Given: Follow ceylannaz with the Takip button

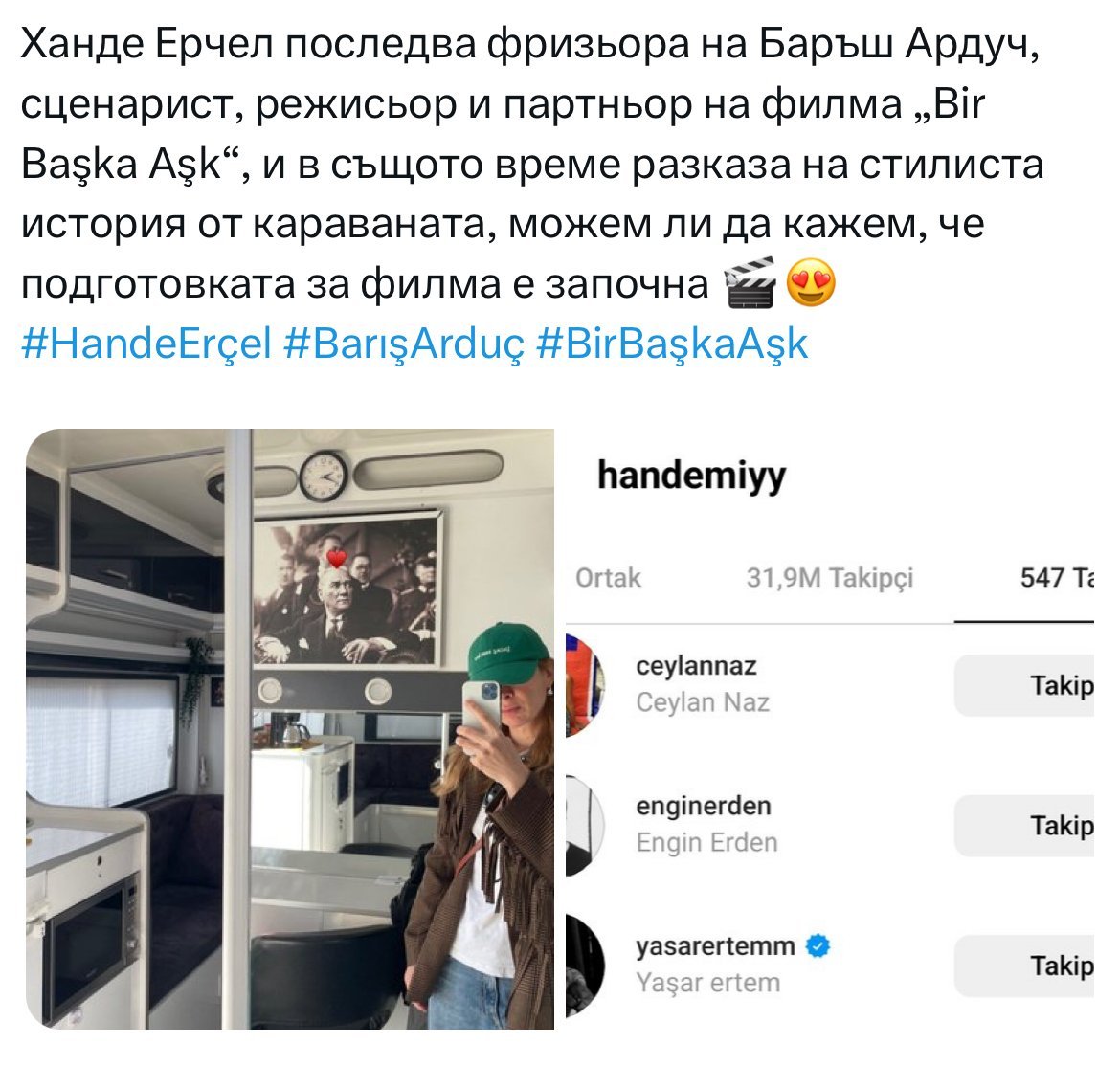Looking at the screenshot, I should coord(1024,685).
